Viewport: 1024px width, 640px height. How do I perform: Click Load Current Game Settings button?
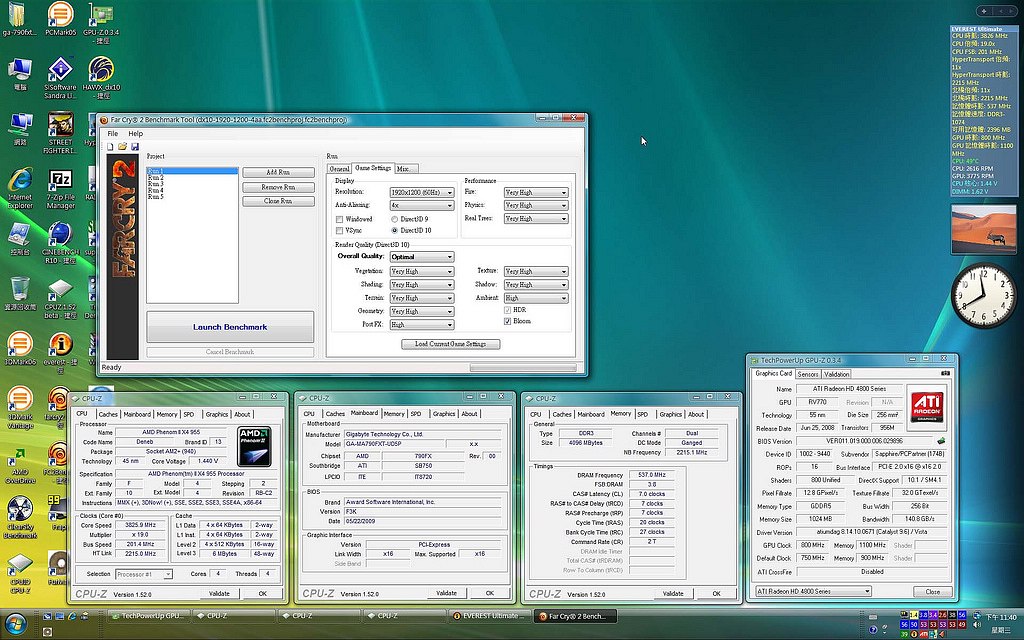(x=451, y=344)
